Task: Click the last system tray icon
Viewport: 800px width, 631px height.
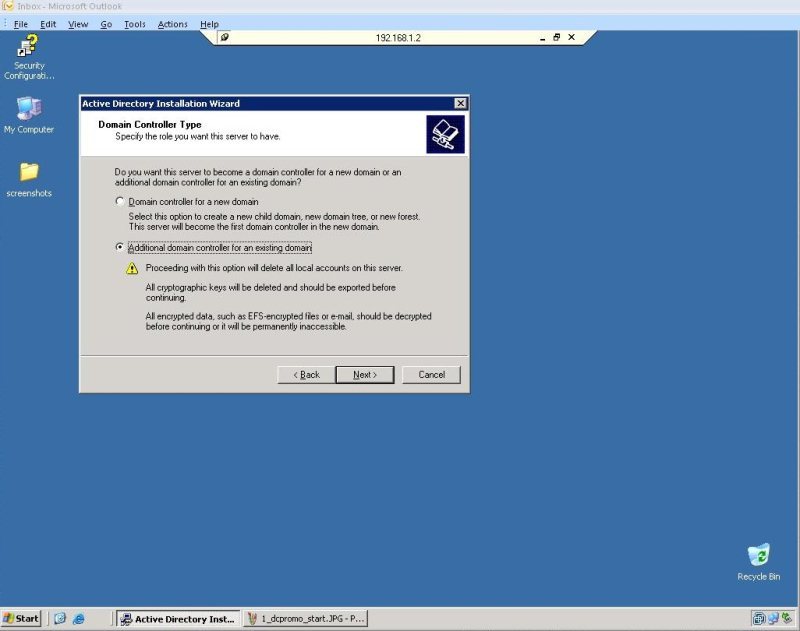Action: pos(787,618)
